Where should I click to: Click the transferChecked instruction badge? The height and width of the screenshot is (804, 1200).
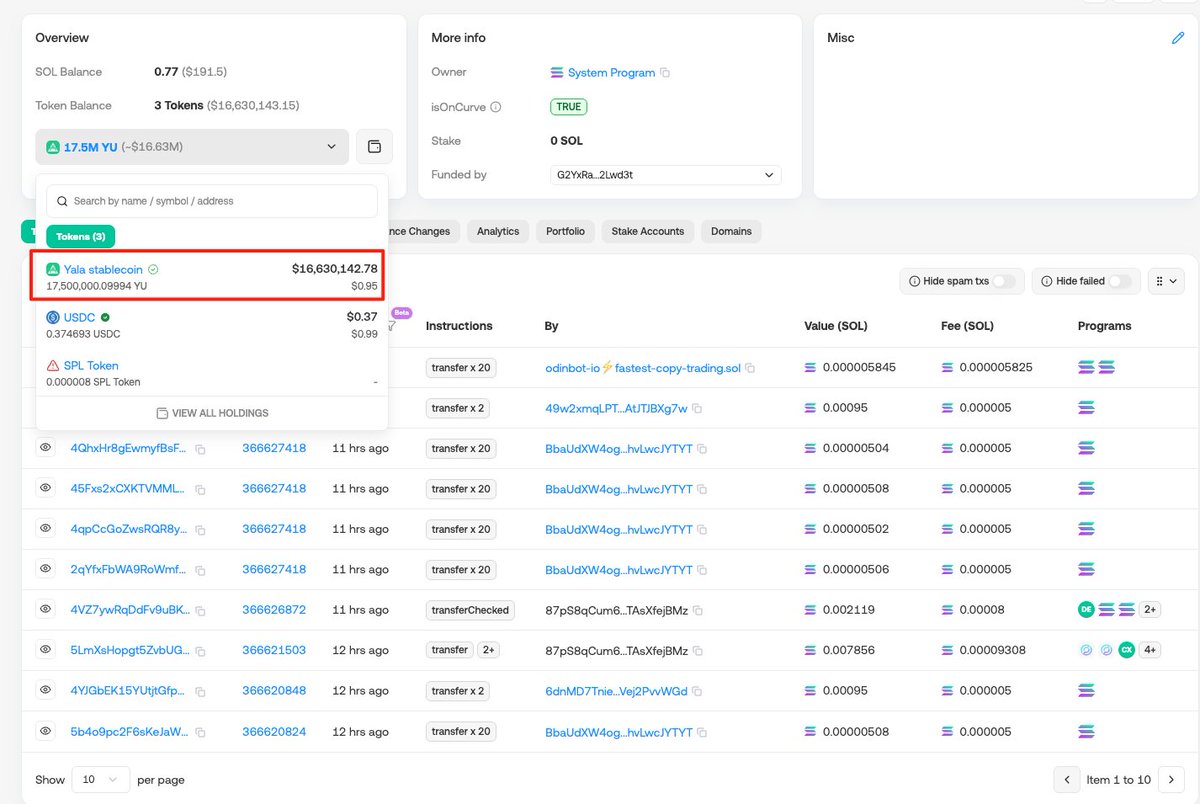coord(470,610)
